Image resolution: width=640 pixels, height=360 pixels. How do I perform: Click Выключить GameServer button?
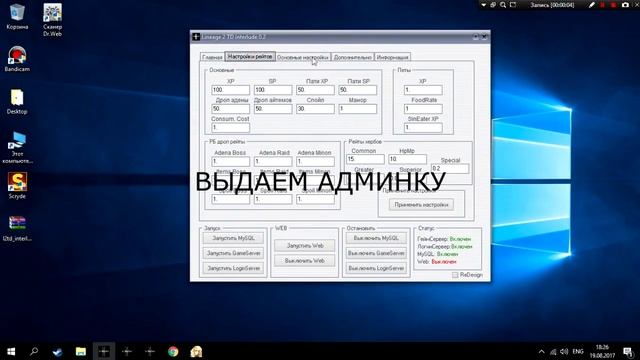[376, 253]
